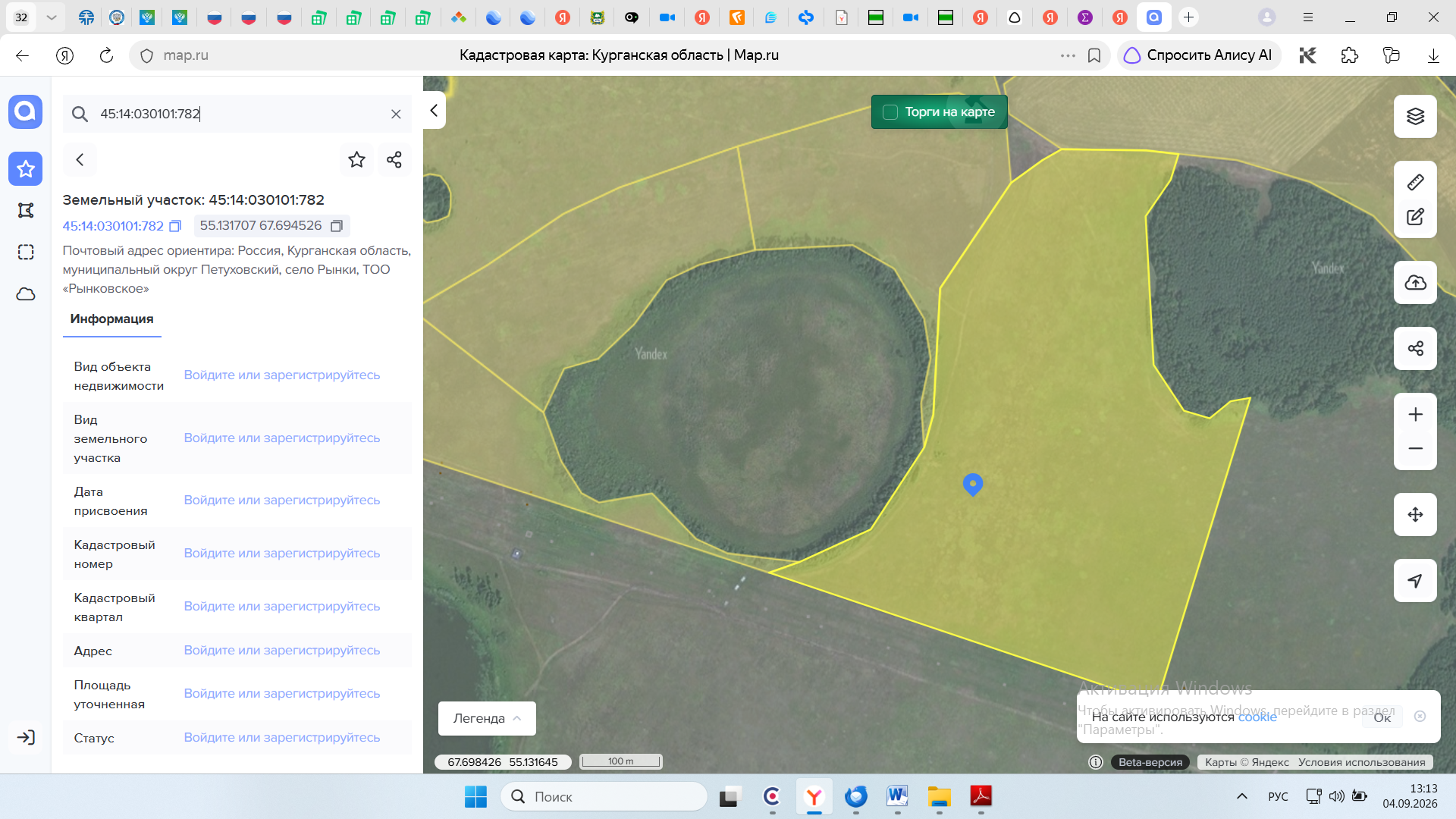The image size is (1456, 819).
Task: Open the tab list dropdown in browser
Action: tap(51, 17)
